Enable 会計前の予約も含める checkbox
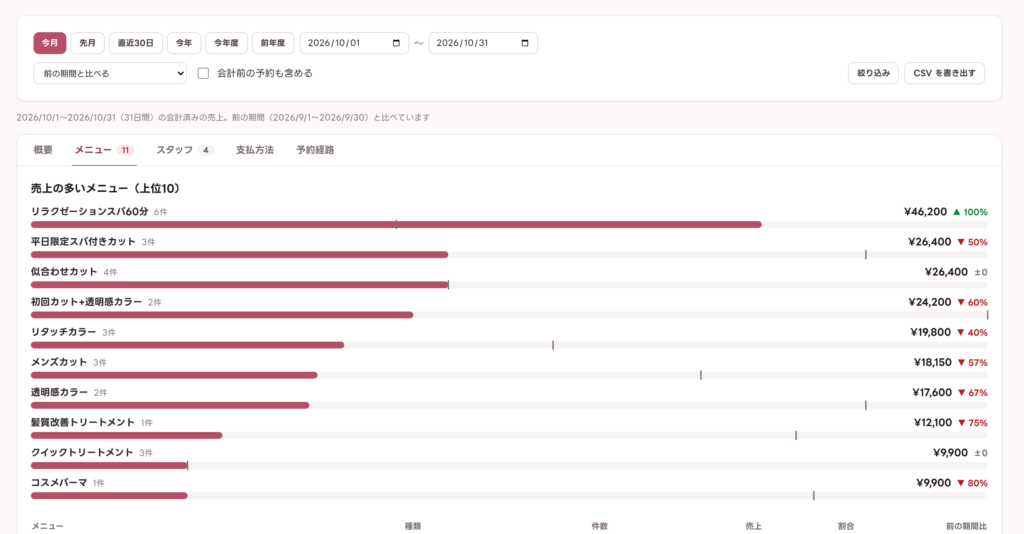Viewport: 1024px width, 534px height. [x=203, y=73]
